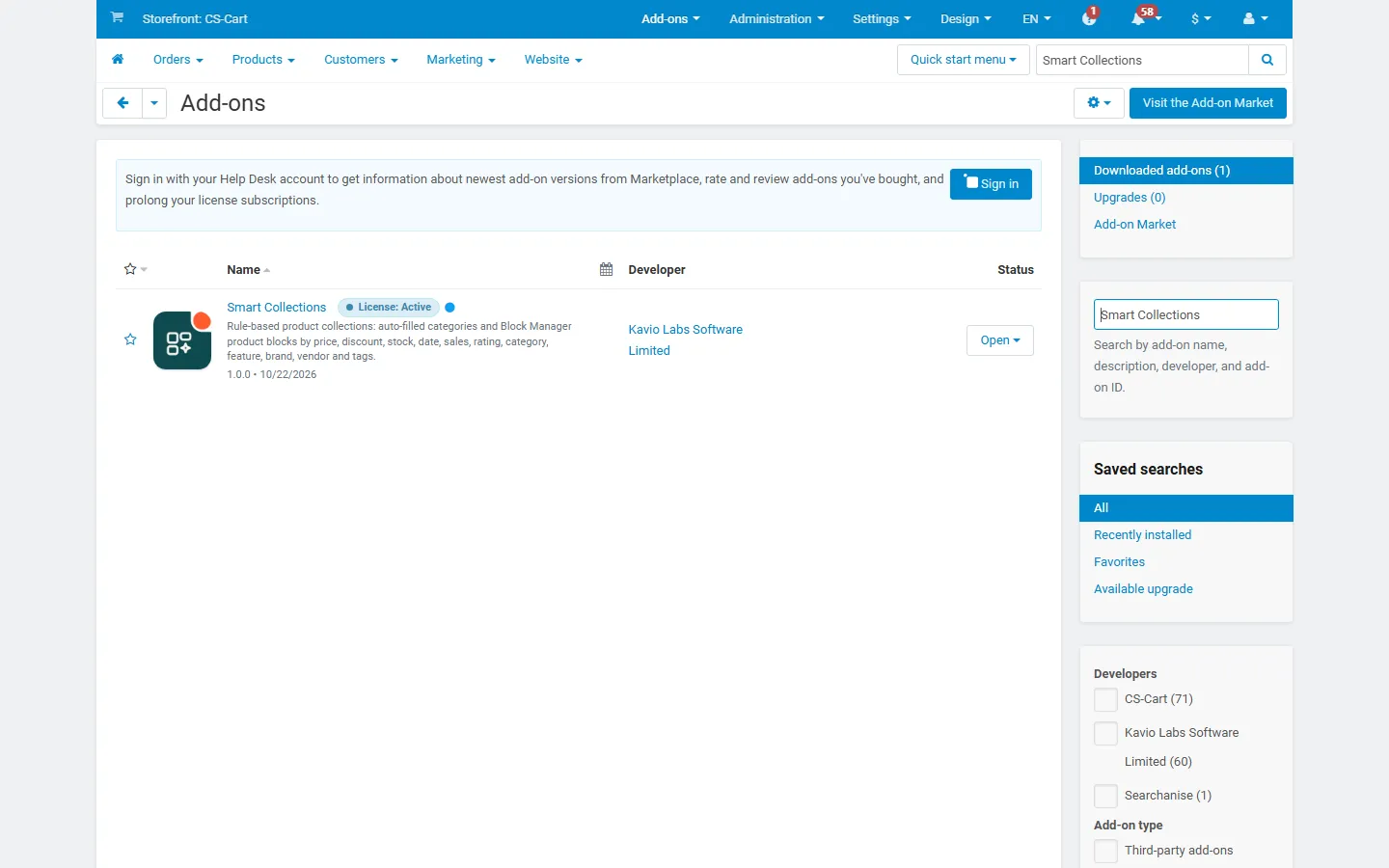
Task: Click the magnifier search button
Action: (x=1267, y=60)
